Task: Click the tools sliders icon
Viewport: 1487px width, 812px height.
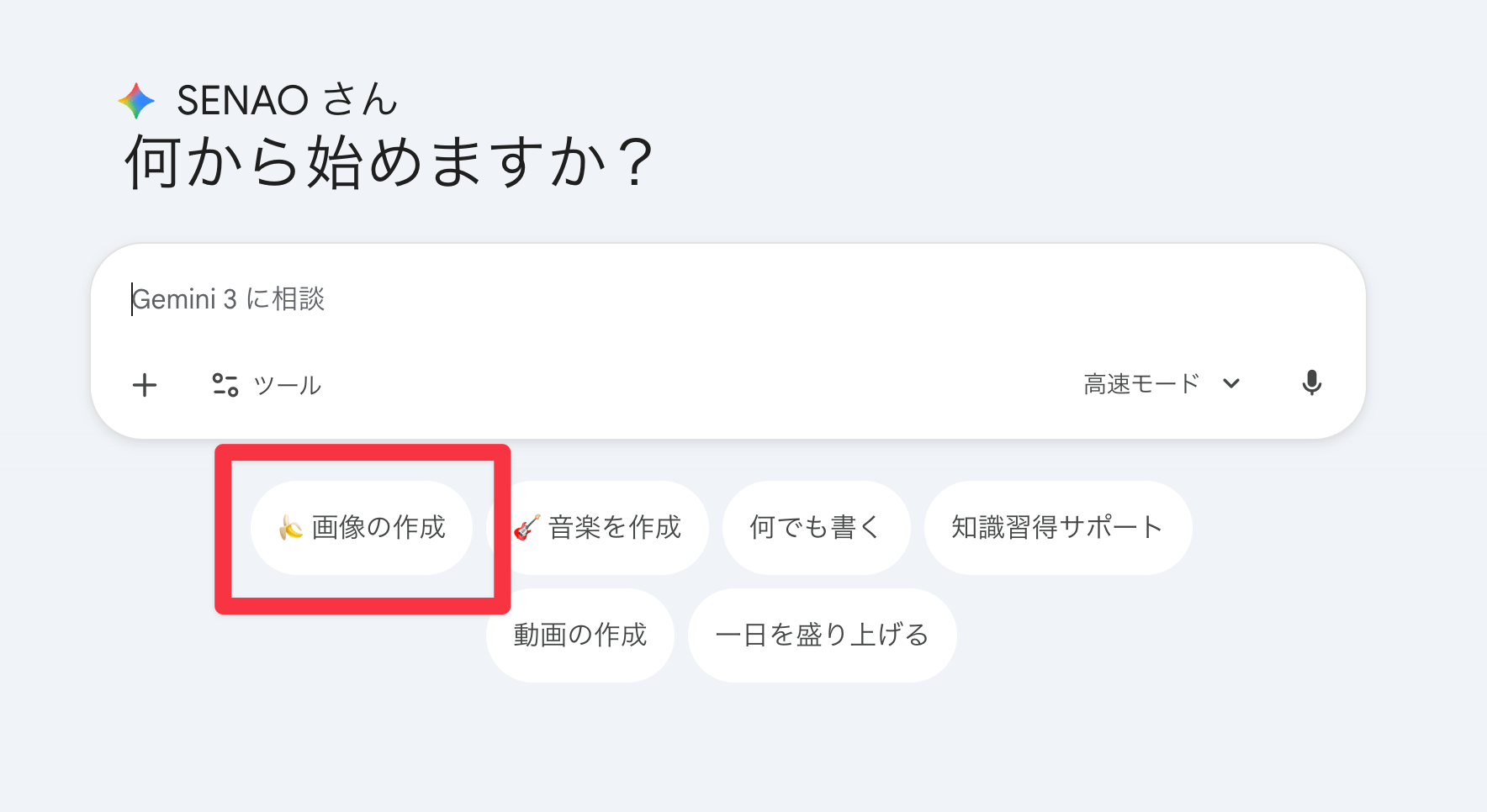Action: pos(225,385)
